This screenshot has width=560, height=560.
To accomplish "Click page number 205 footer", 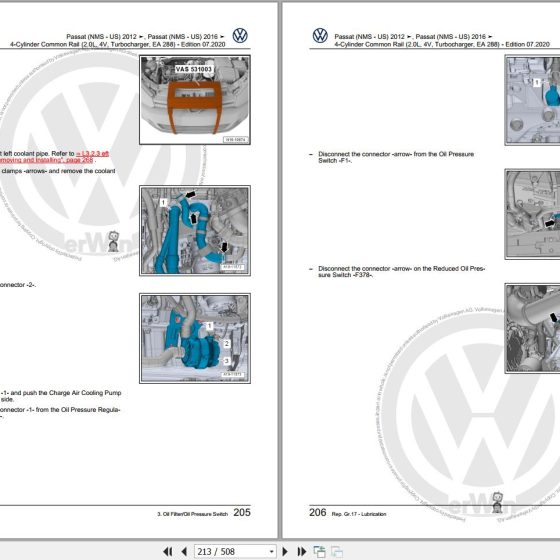I will tap(242, 512).
